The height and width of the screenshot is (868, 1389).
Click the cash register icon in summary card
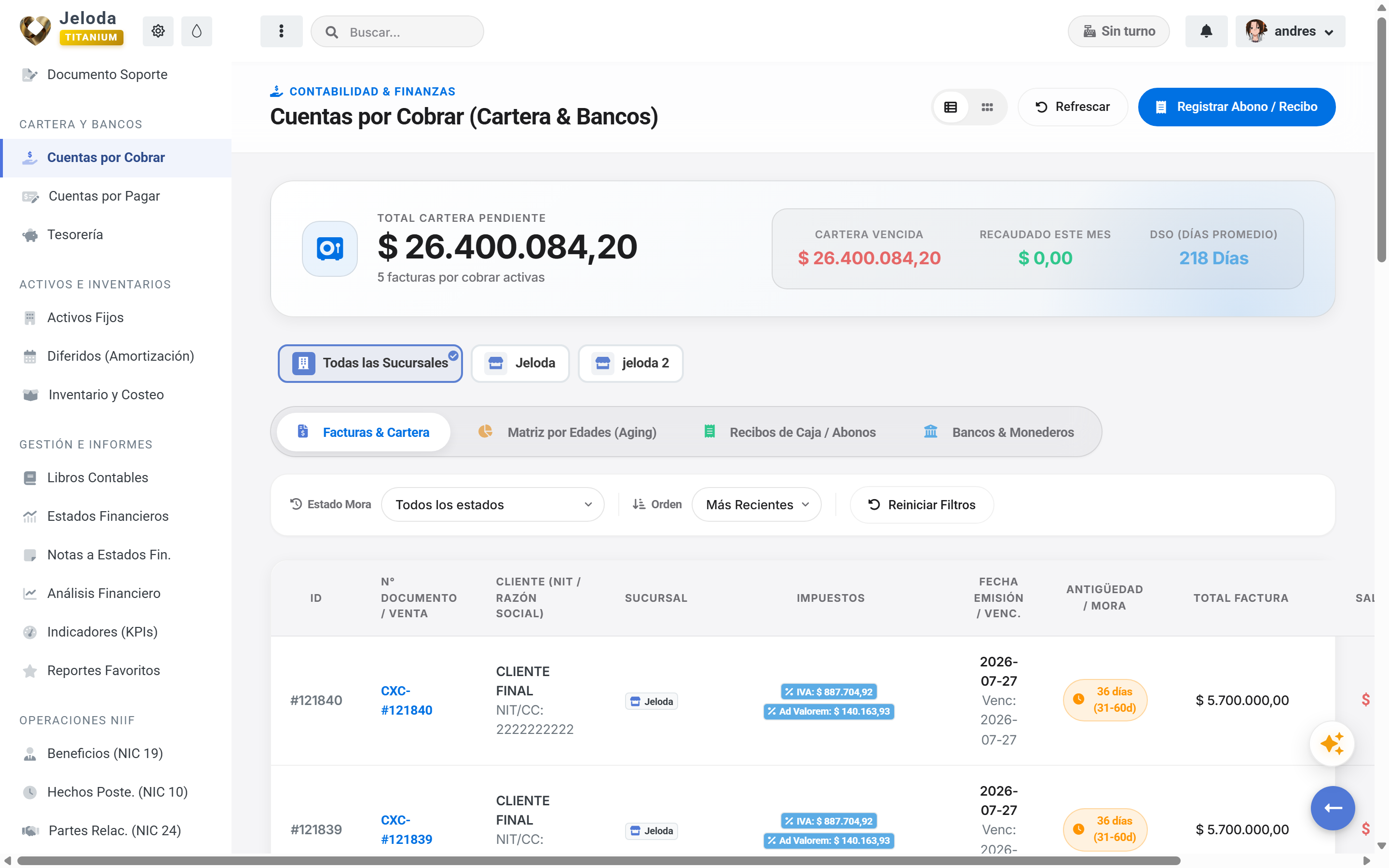(x=329, y=248)
